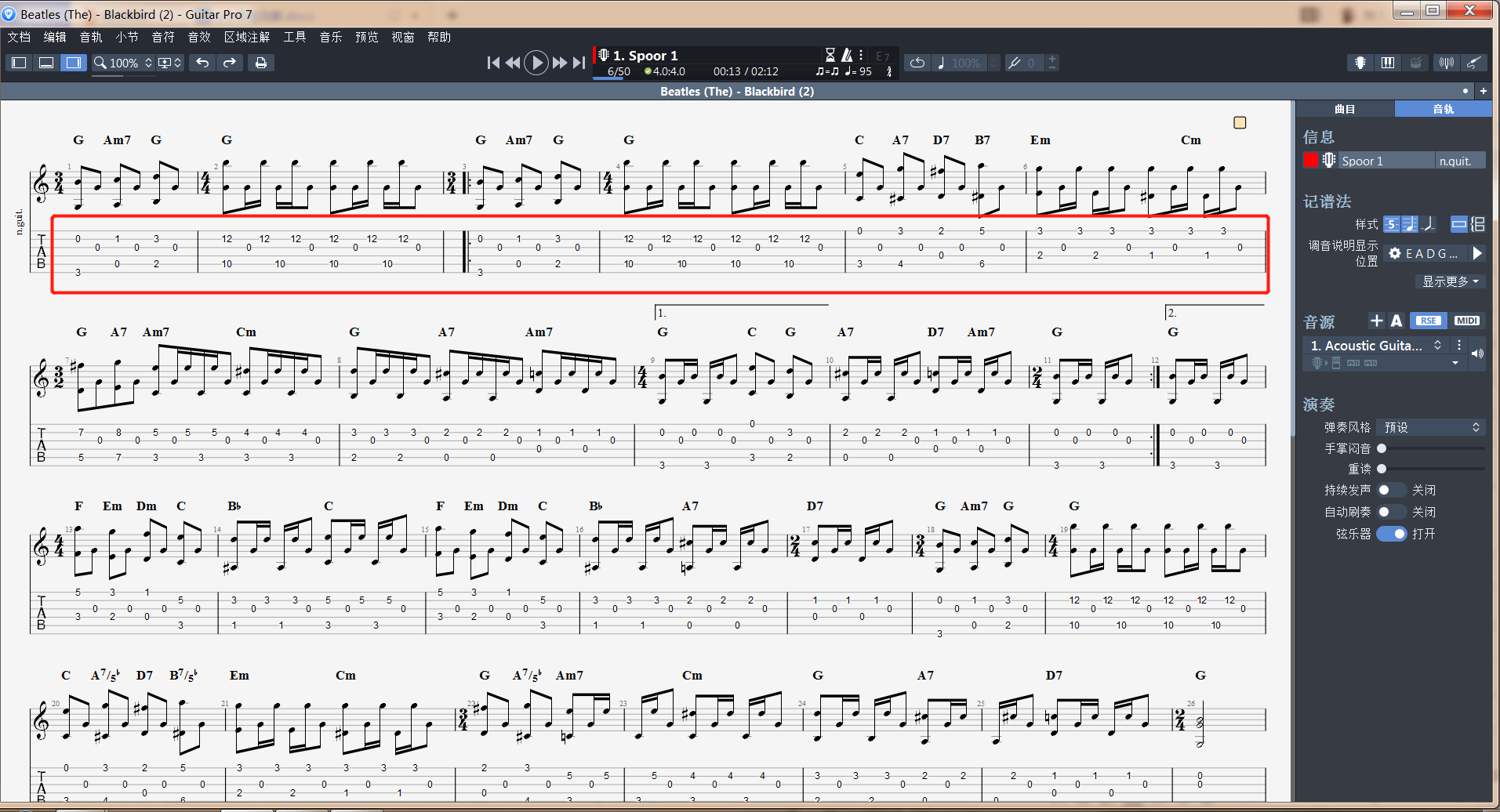1500x812 pixels.
Task: Click the MIDI sound source button
Action: coord(1466,321)
